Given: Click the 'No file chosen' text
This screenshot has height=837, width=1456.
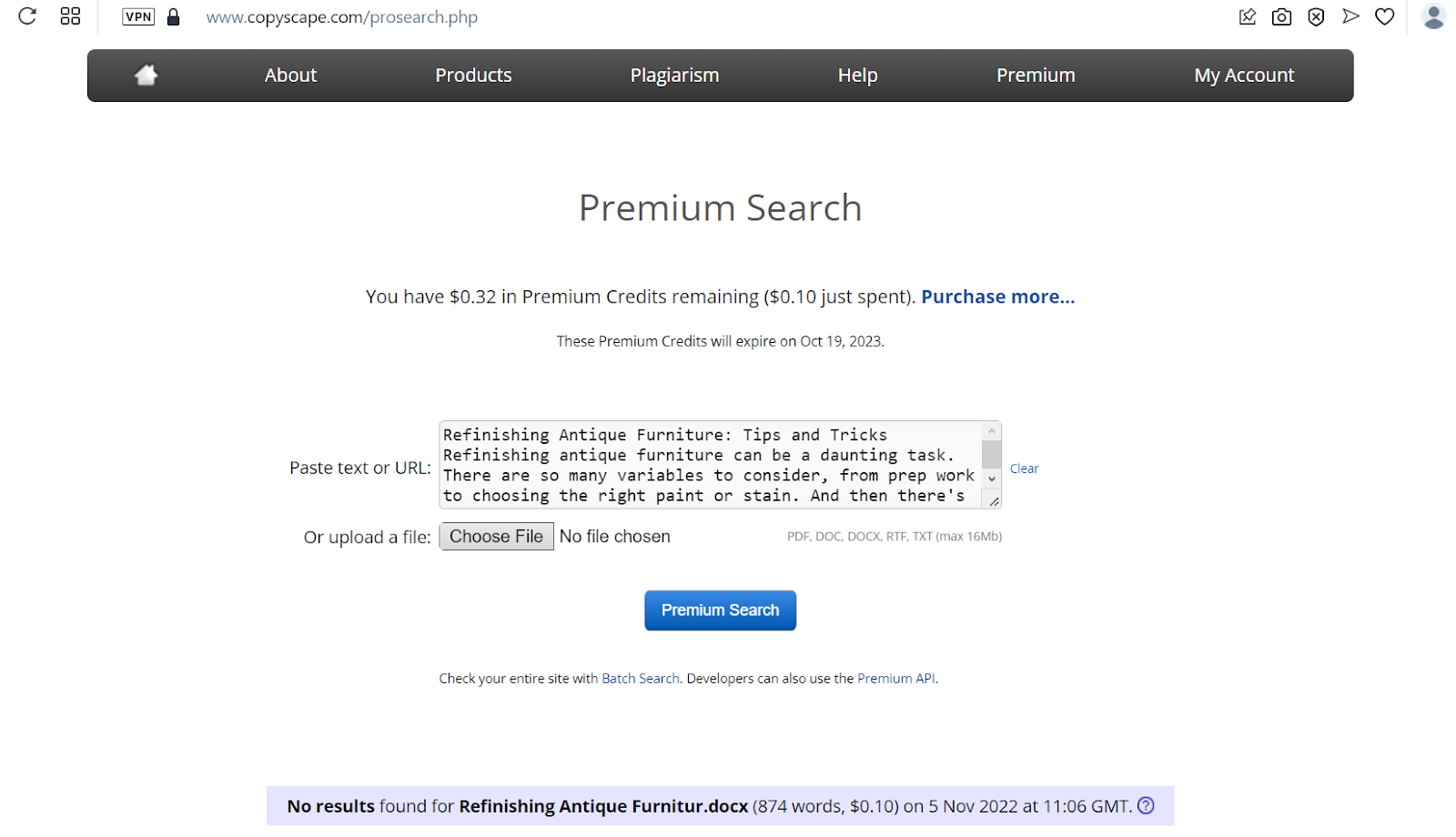Looking at the screenshot, I should [615, 537].
